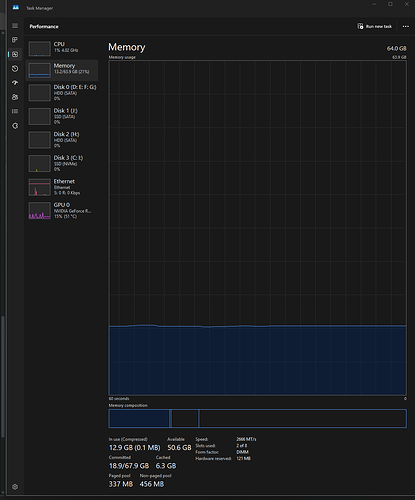Click the vertical scrollbar left of the window
Screen dimensions: 415x500
[x=3, y=377]
